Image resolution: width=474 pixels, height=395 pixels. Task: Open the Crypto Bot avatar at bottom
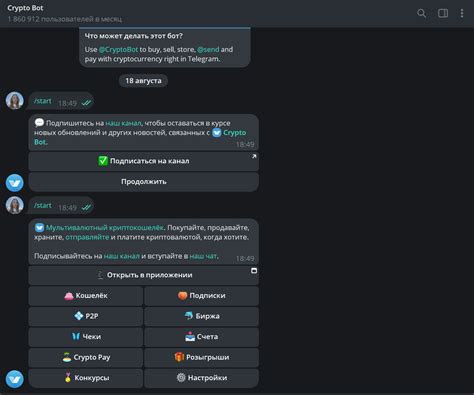15,379
